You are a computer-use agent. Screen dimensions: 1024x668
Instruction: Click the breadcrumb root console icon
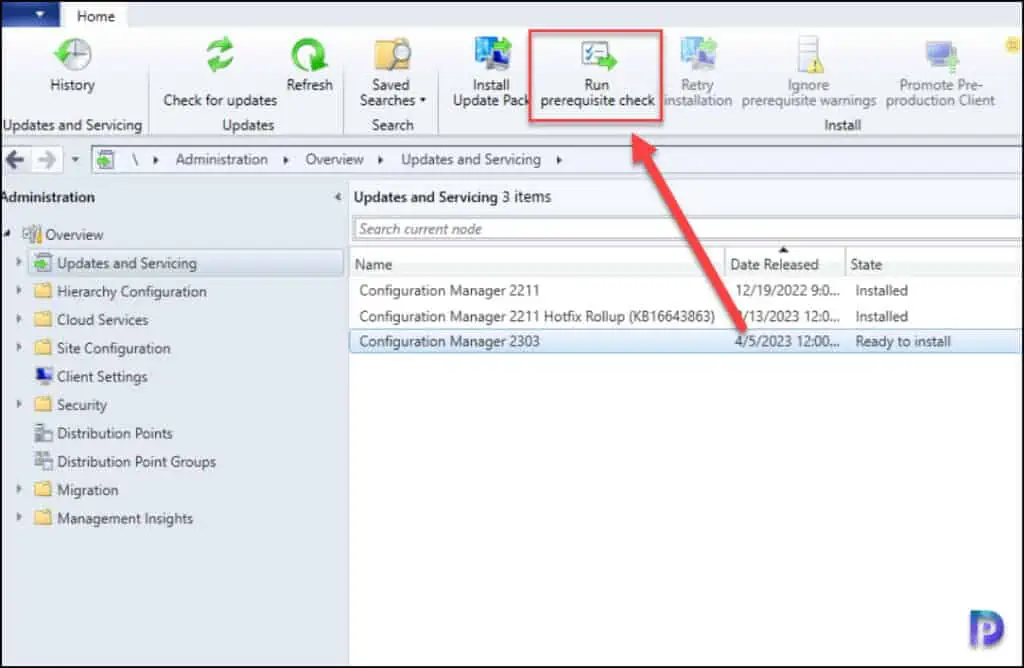pyautogui.click(x=105, y=159)
